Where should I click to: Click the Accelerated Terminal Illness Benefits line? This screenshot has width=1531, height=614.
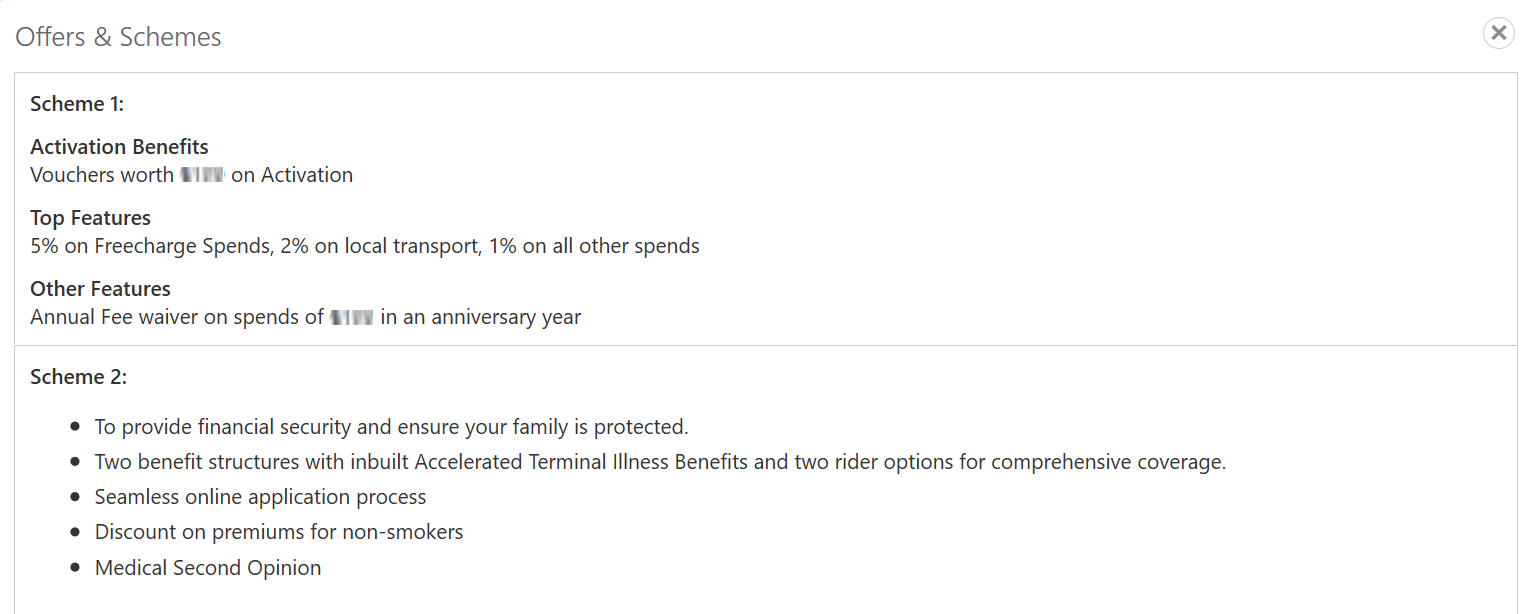point(659,462)
